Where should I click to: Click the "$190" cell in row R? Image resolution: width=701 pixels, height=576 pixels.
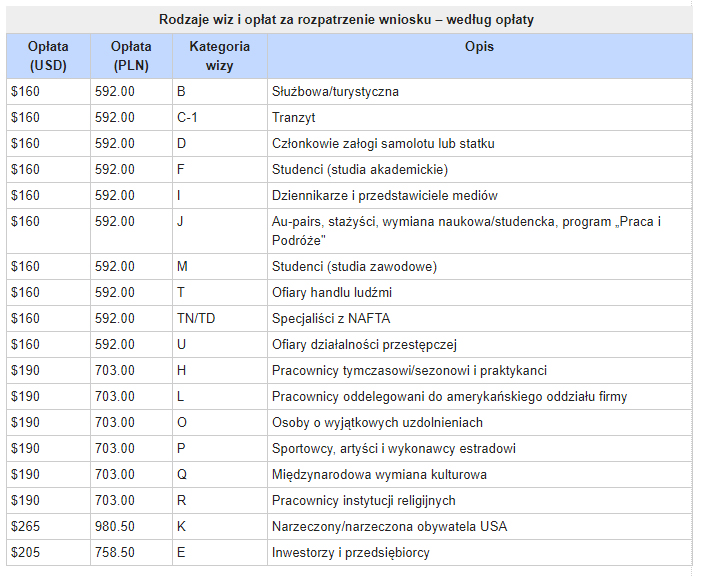coord(48,500)
